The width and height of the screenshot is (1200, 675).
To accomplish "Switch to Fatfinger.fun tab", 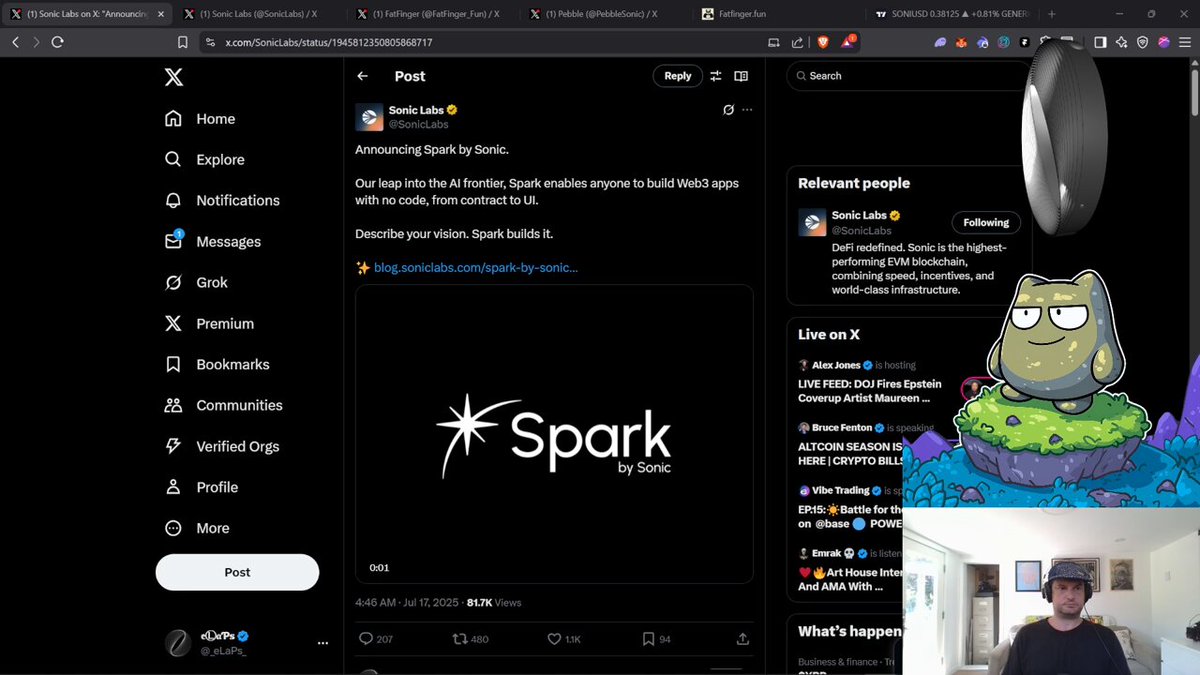I will (x=775, y=14).
